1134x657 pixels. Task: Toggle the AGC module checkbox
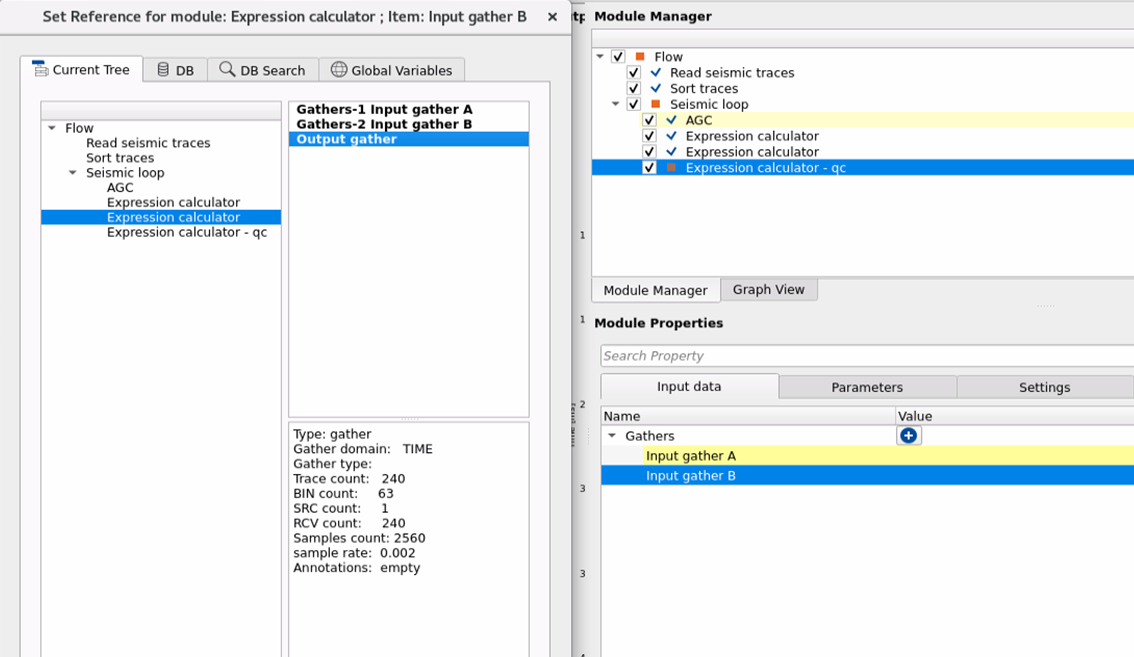tap(649, 120)
